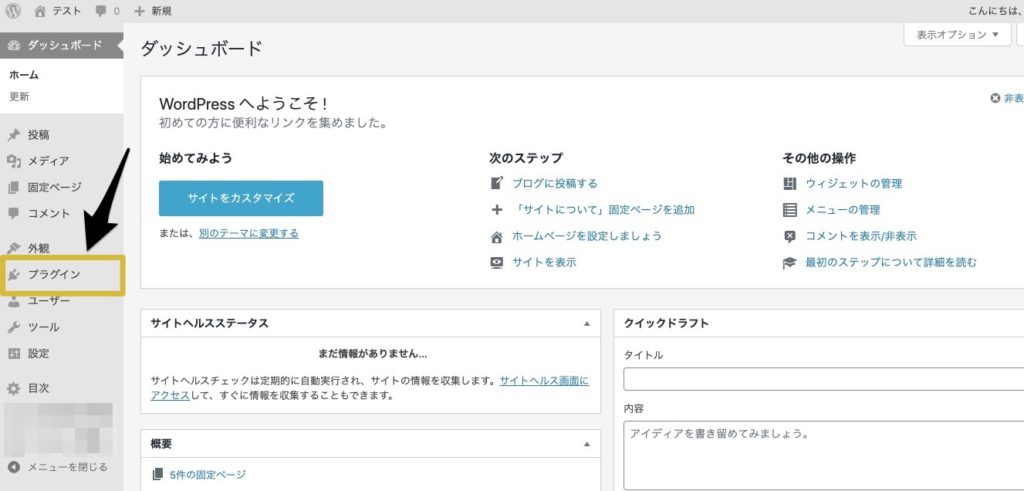The image size is (1024, 491).
Task: Open the ウィジェットの管理 link
Action: (x=854, y=183)
